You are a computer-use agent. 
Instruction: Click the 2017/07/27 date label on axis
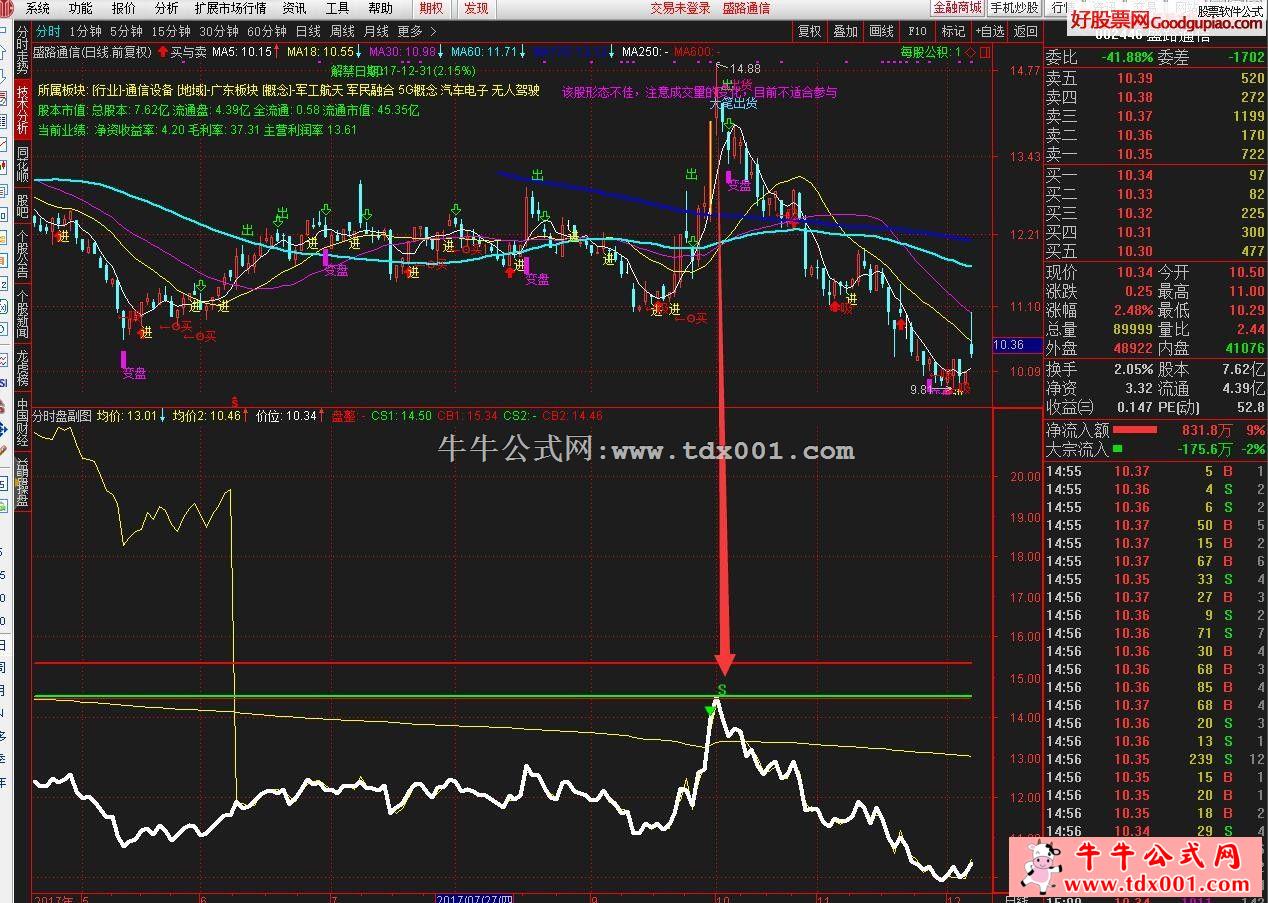coord(475,898)
